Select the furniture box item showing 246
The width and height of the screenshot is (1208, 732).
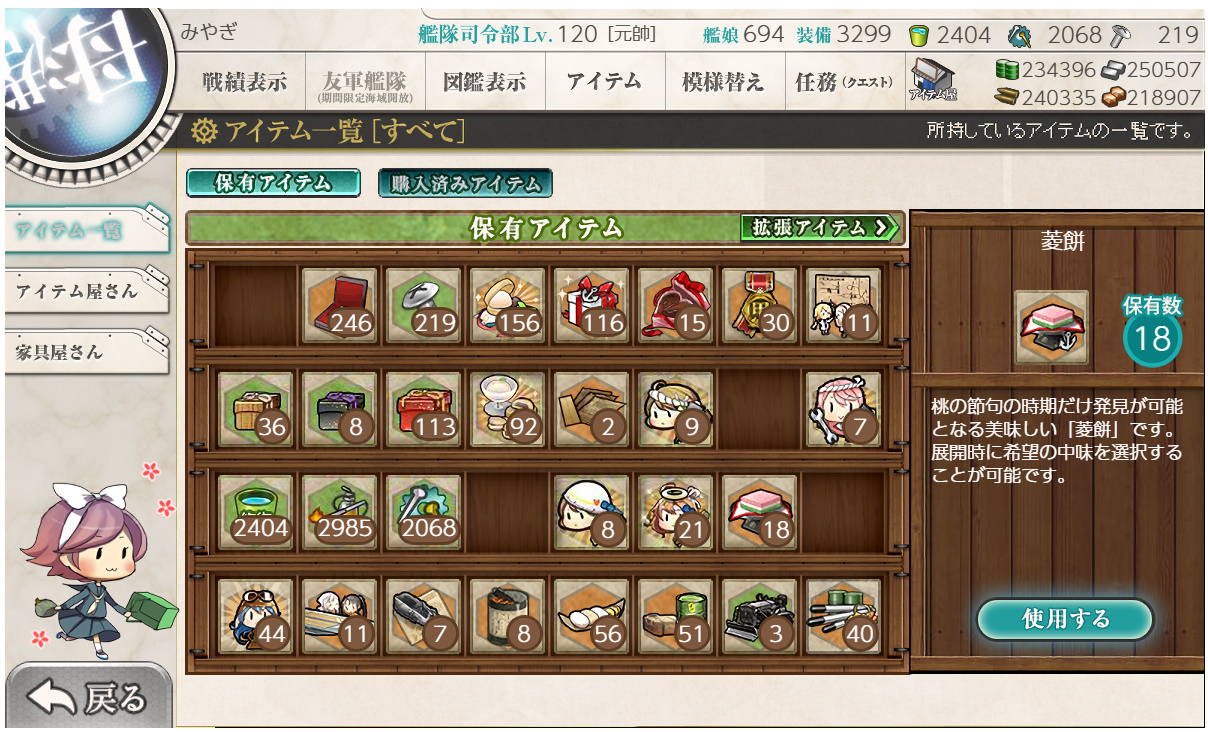click(340, 305)
